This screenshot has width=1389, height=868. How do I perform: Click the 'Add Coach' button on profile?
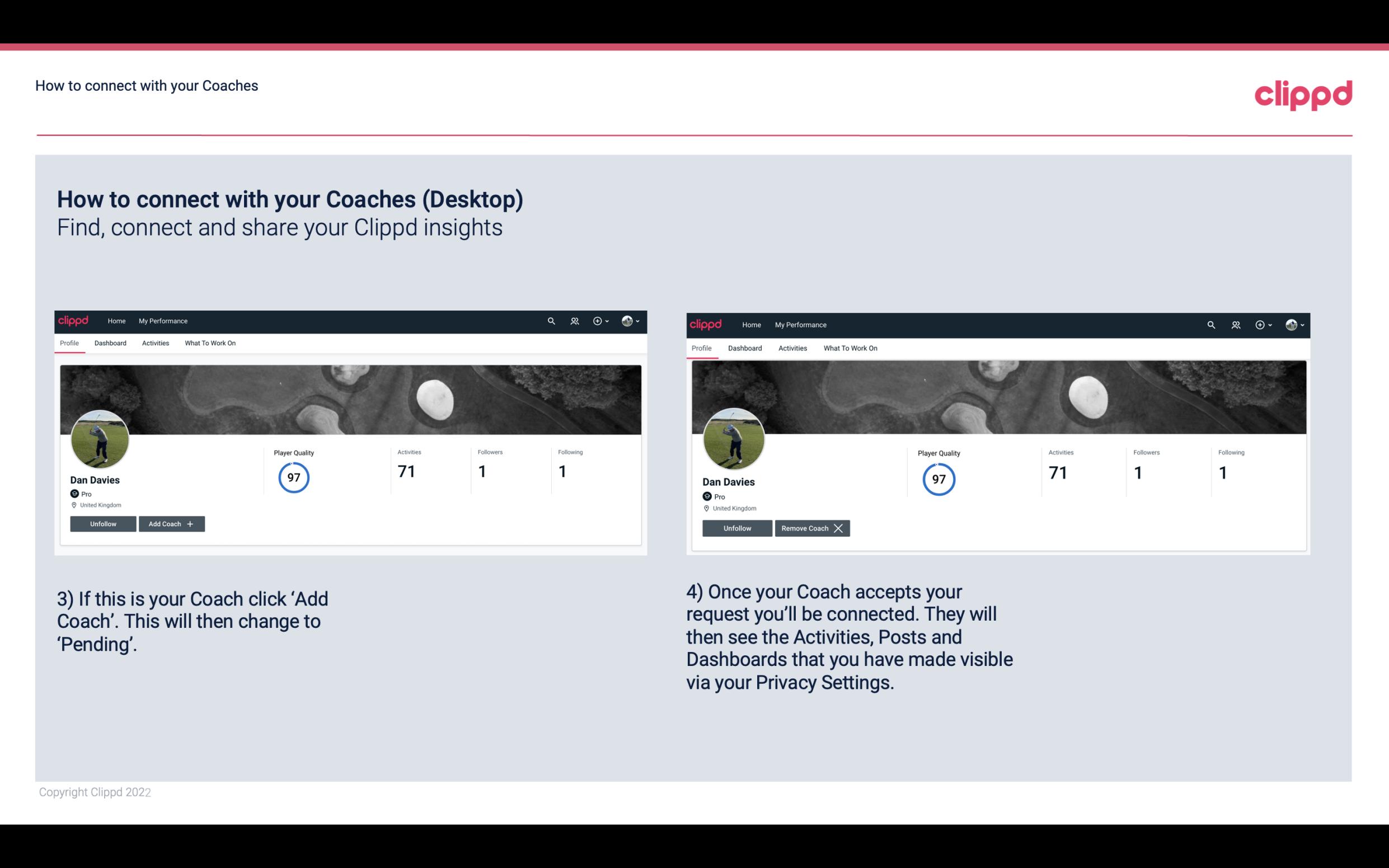(x=171, y=523)
